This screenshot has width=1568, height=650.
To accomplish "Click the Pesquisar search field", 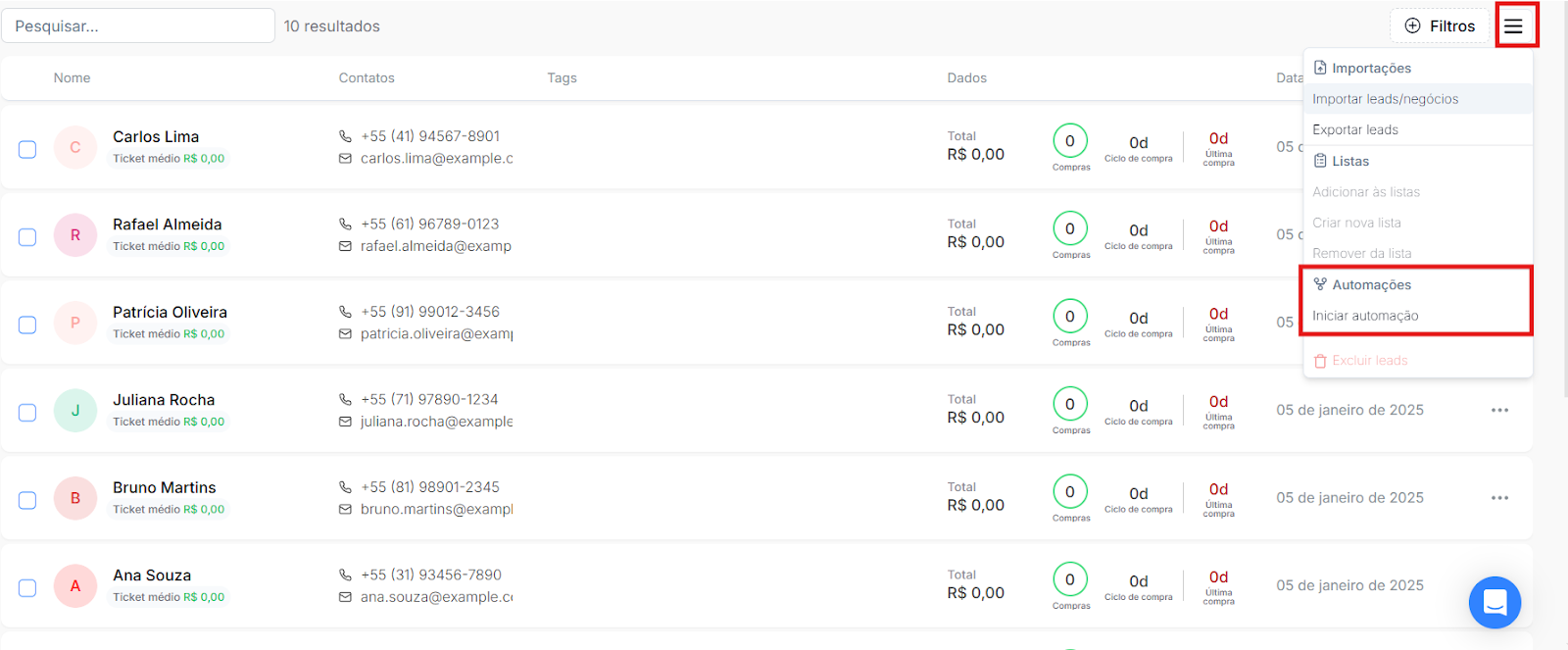I will point(138,26).
